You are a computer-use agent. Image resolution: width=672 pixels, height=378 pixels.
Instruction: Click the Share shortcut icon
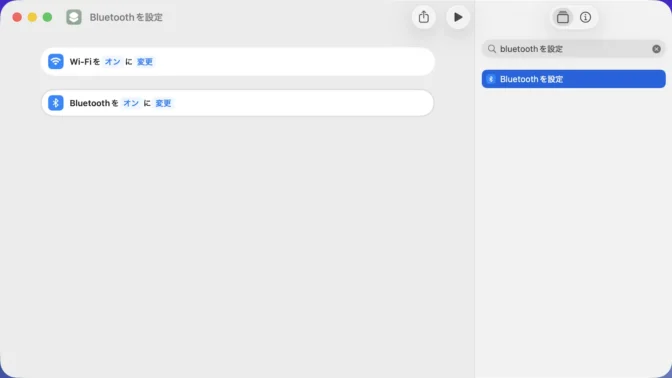(423, 17)
